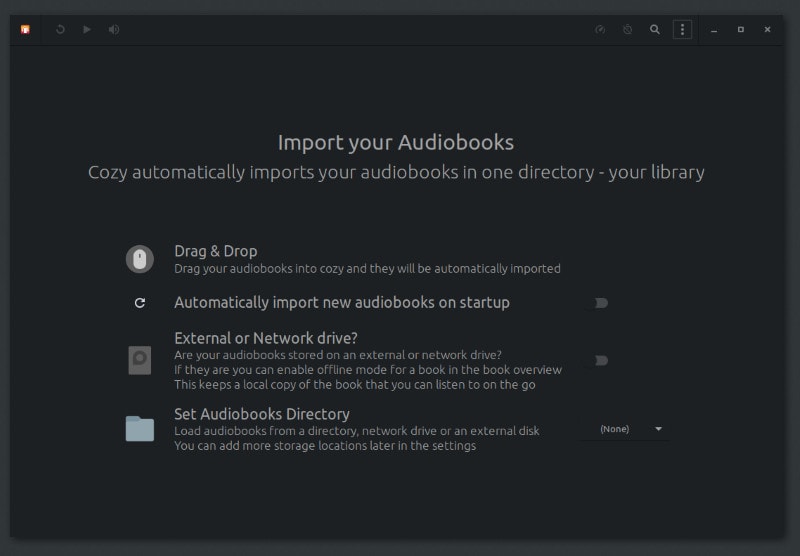Screen dimensions: 800x556
Task: Click the Set Audiobooks Directory heading
Action: [x=262, y=414]
